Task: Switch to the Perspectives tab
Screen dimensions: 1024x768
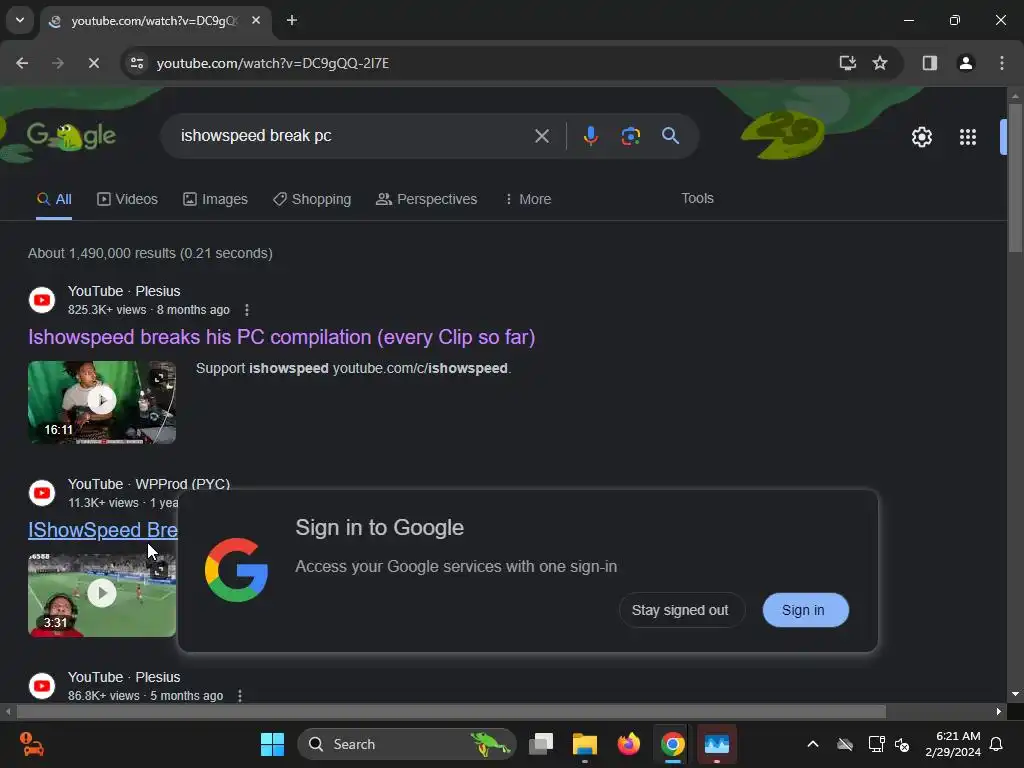Action: click(426, 199)
